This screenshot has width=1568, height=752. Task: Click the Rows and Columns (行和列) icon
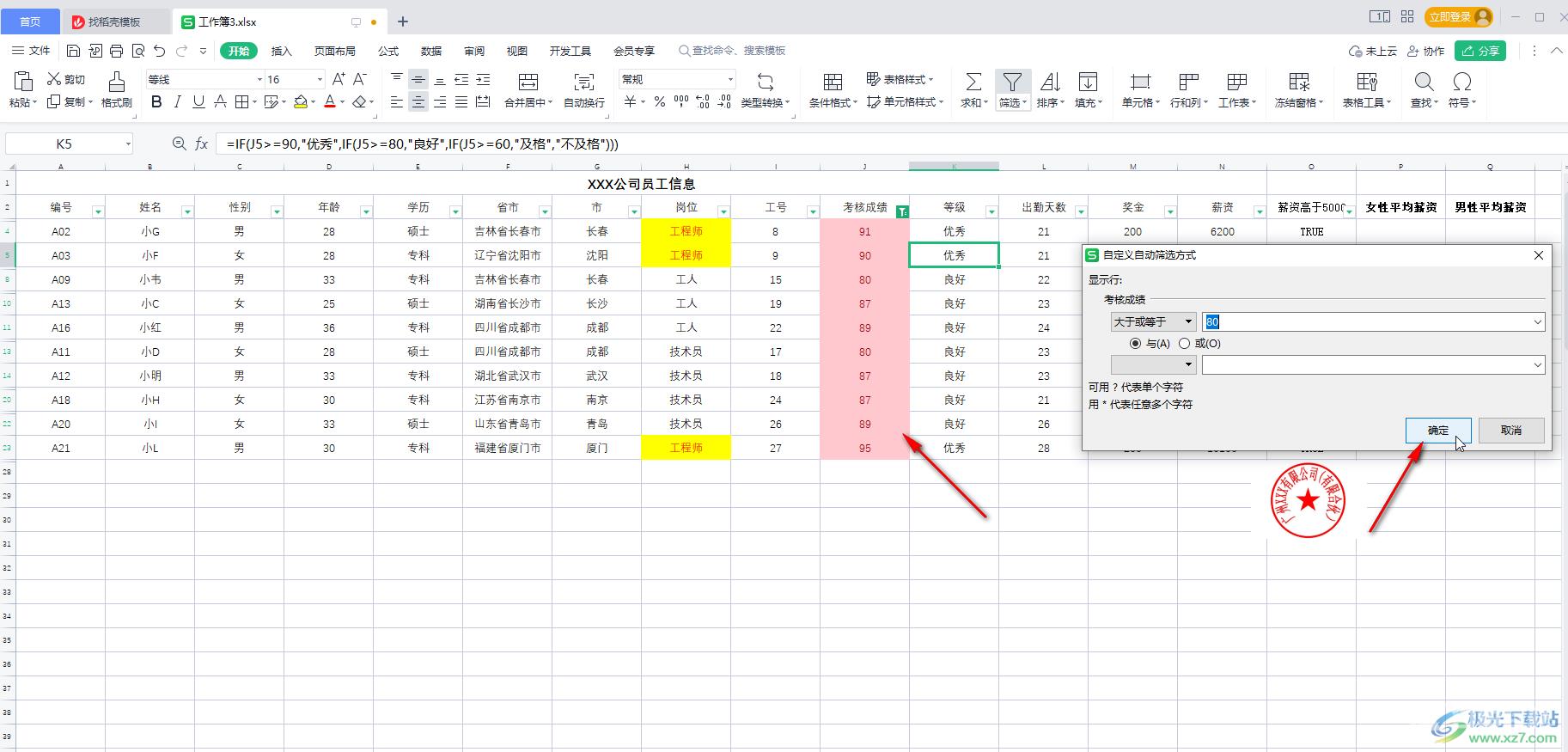point(1189,82)
